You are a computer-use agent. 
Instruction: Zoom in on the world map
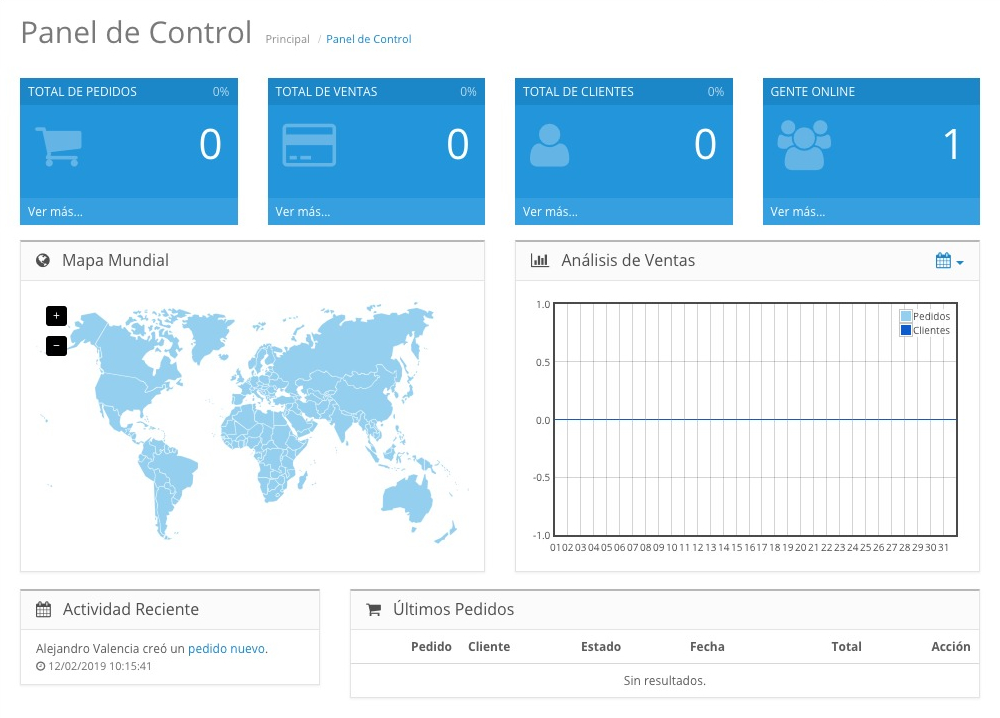[56, 316]
